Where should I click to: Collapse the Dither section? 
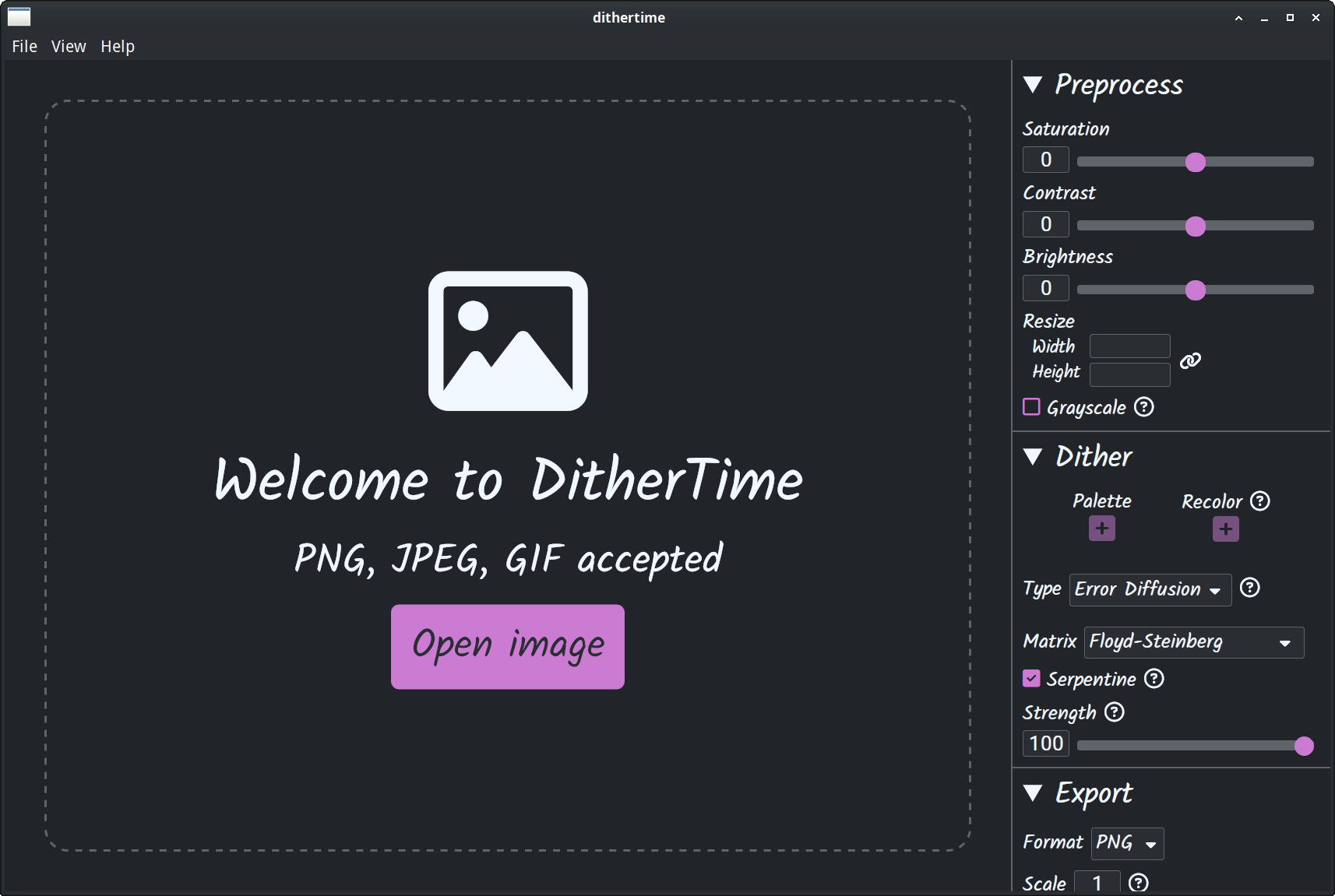1033,457
